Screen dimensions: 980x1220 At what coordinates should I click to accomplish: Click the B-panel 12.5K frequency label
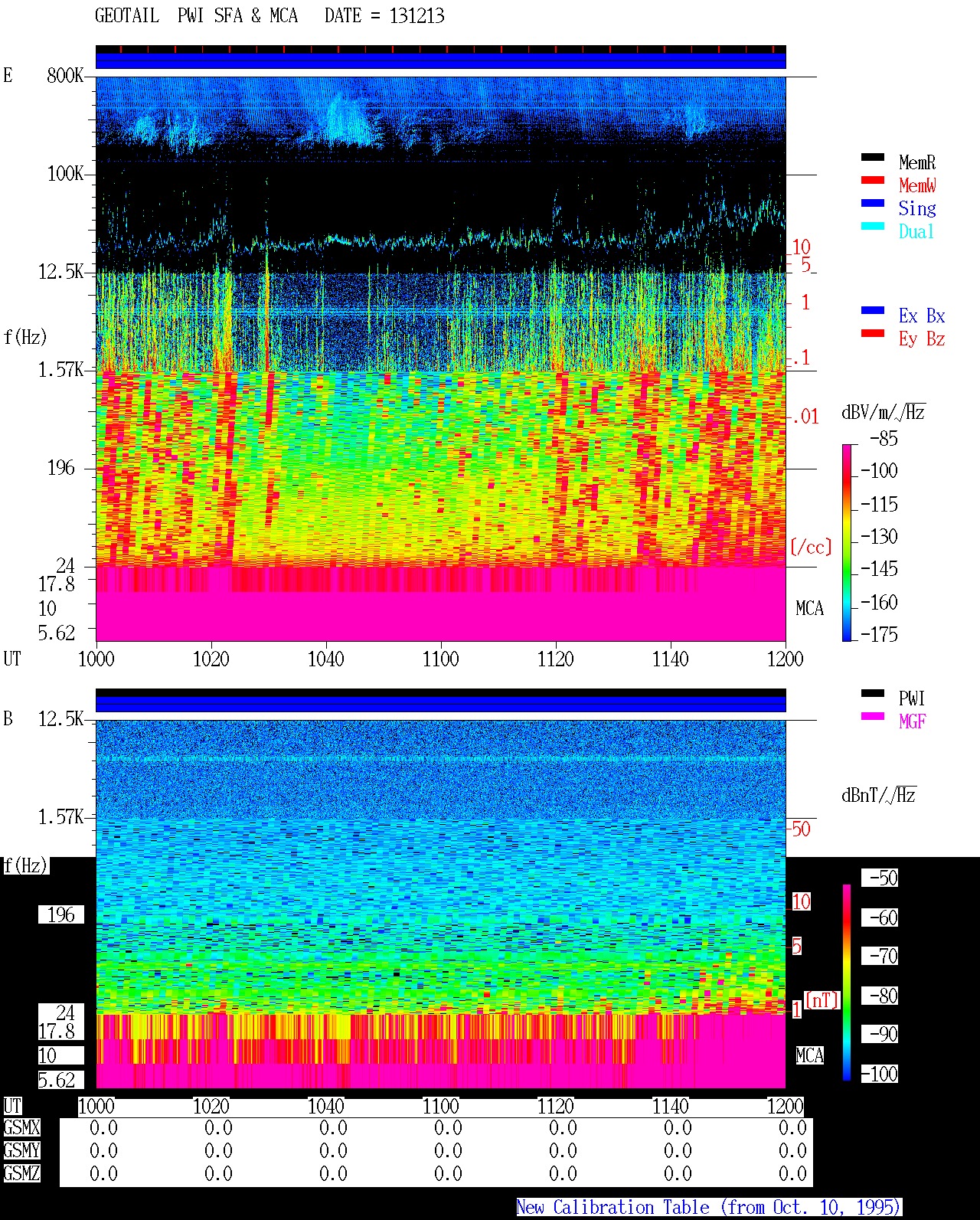[60, 719]
